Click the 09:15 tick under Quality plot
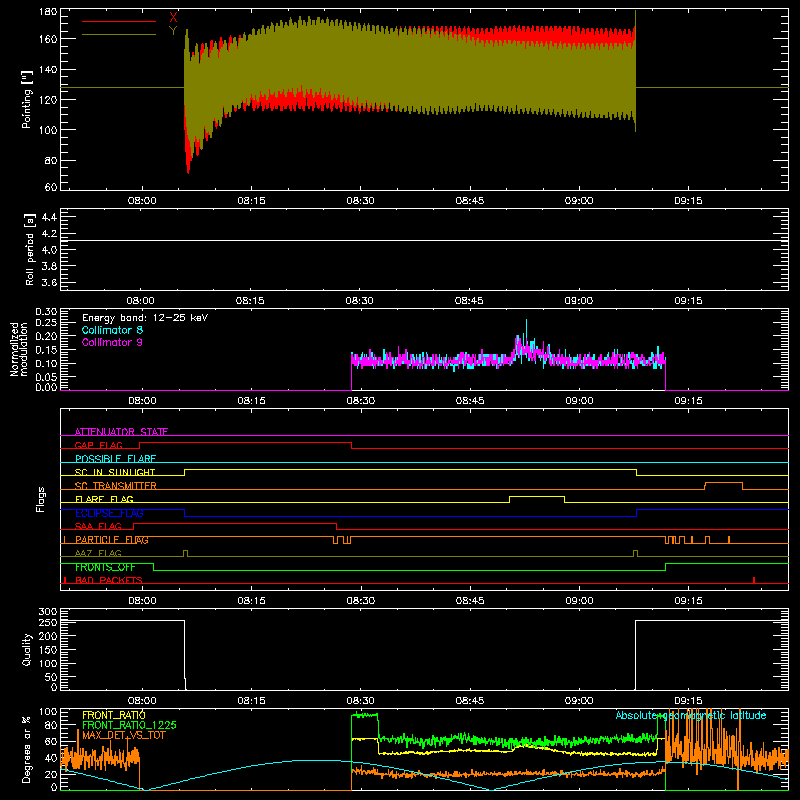Screen dimensions: 800x800 [x=688, y=701]
